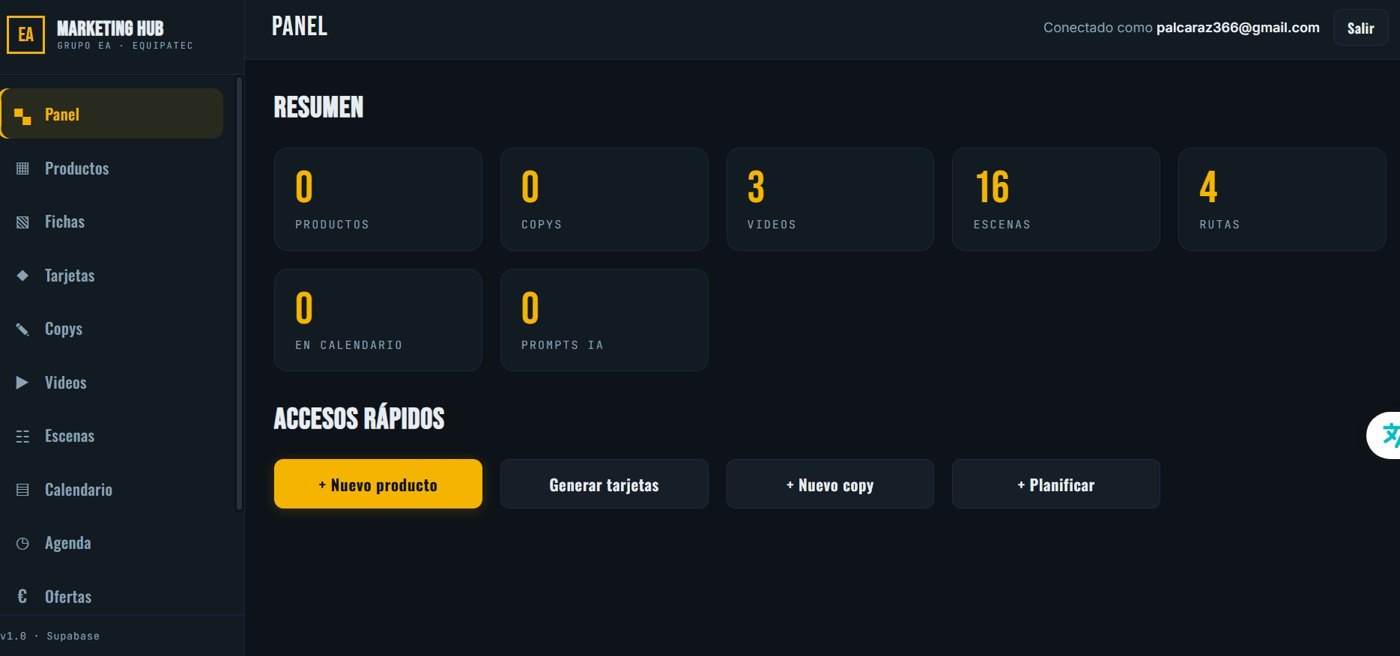Navigate to the Videos section
The height and width of the screenshot is (656, 1400).
112,382
